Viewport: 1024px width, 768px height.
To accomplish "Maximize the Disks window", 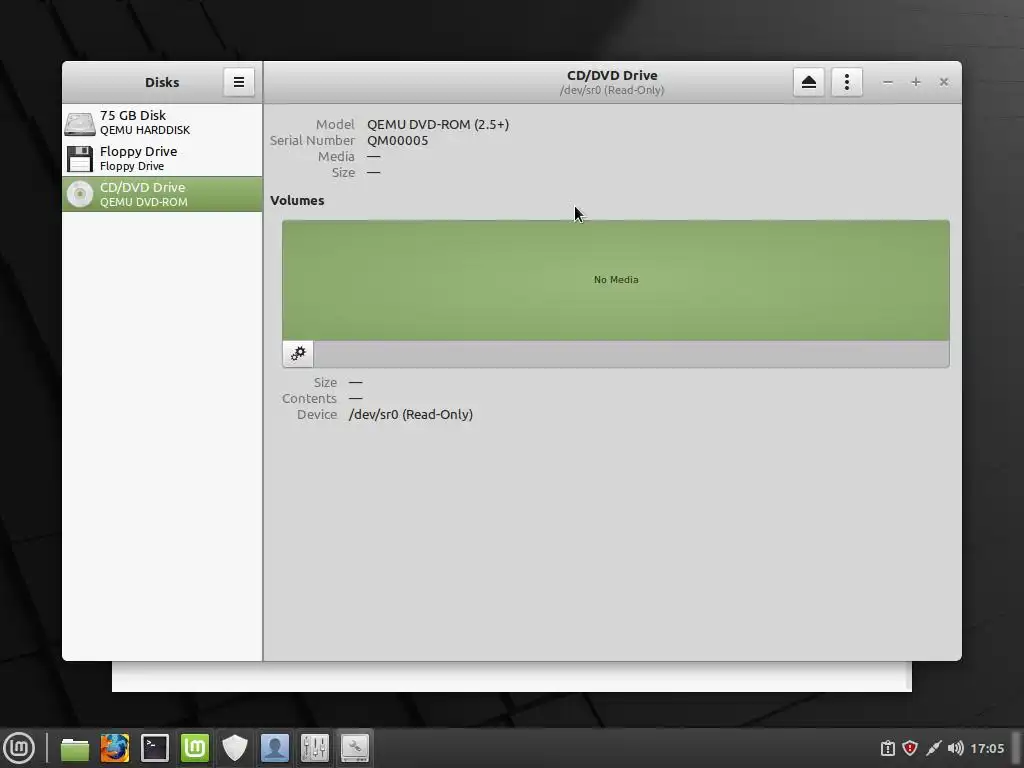I will [x=916, y=82].
